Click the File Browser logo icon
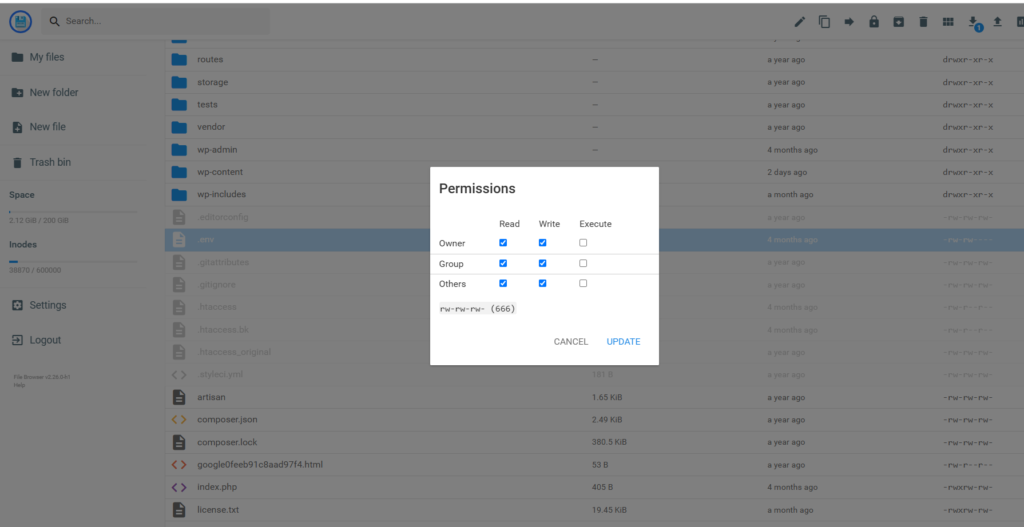 pos(20,22)
